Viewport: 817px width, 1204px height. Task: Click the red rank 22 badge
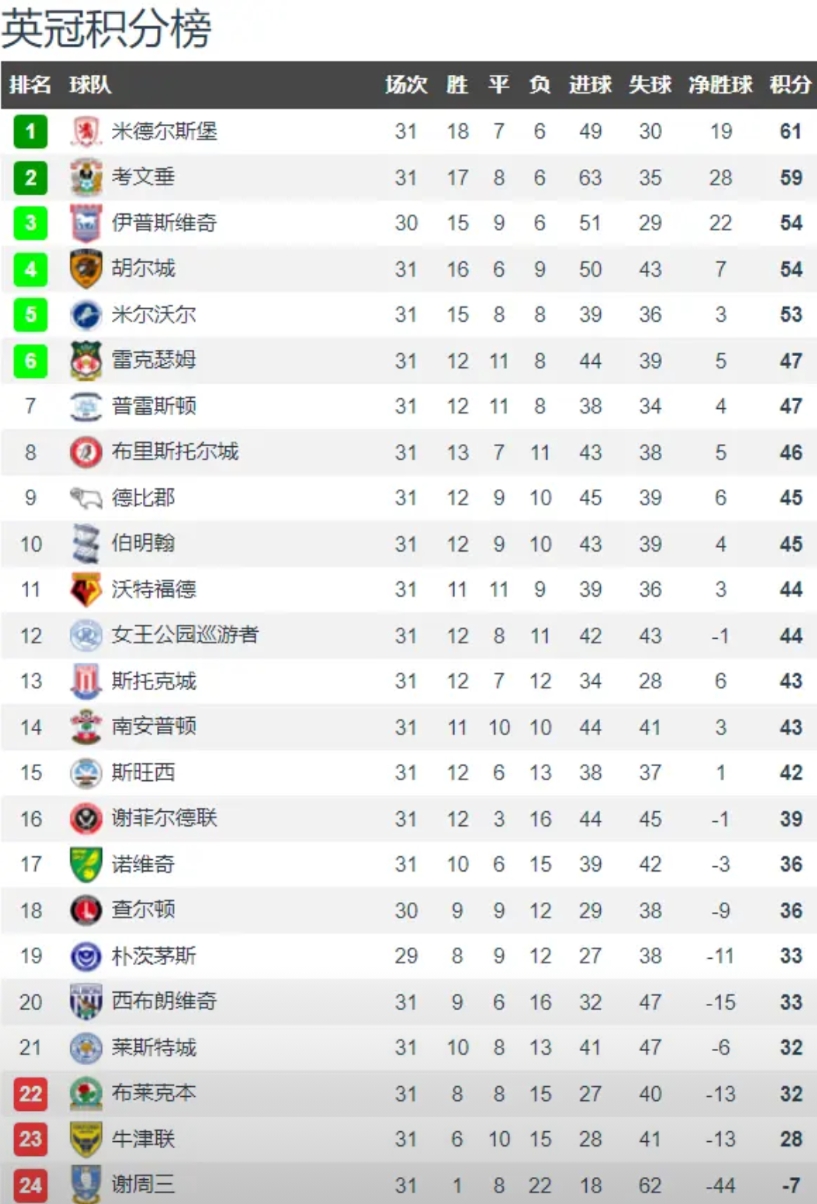pyautogui.click(x=31, y=1094)
